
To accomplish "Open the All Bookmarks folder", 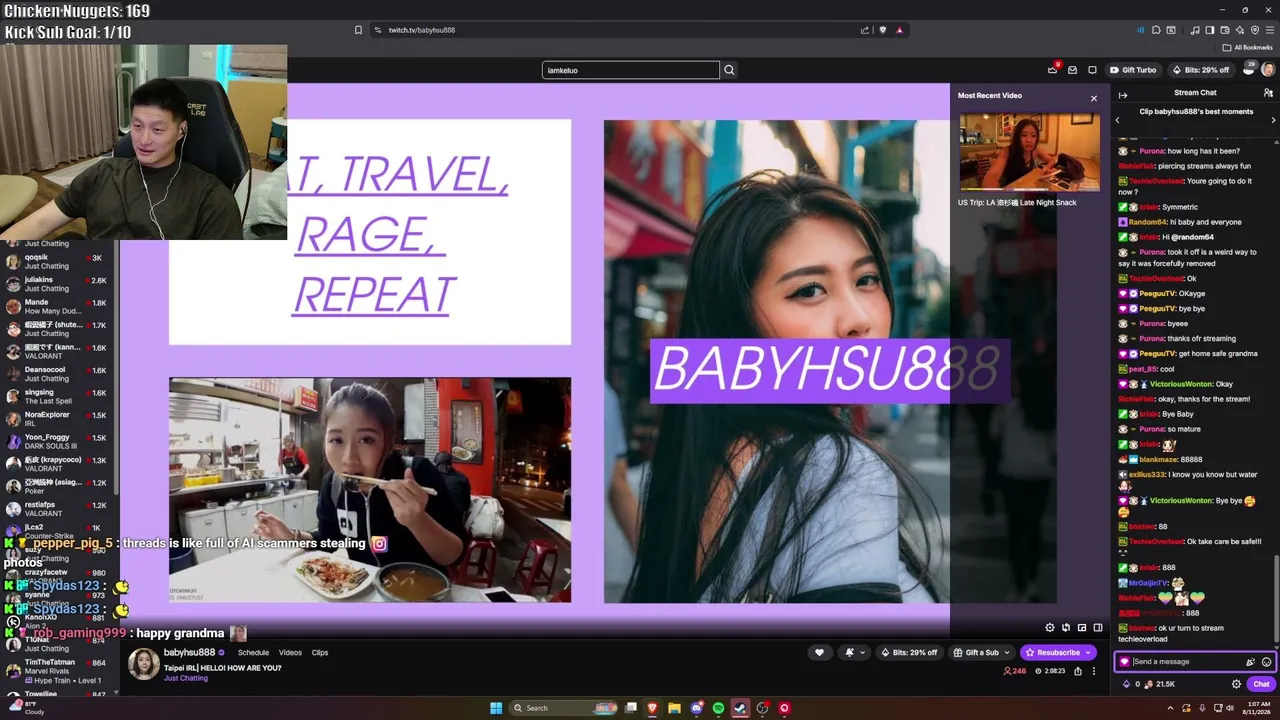I will click(1247, 47).
